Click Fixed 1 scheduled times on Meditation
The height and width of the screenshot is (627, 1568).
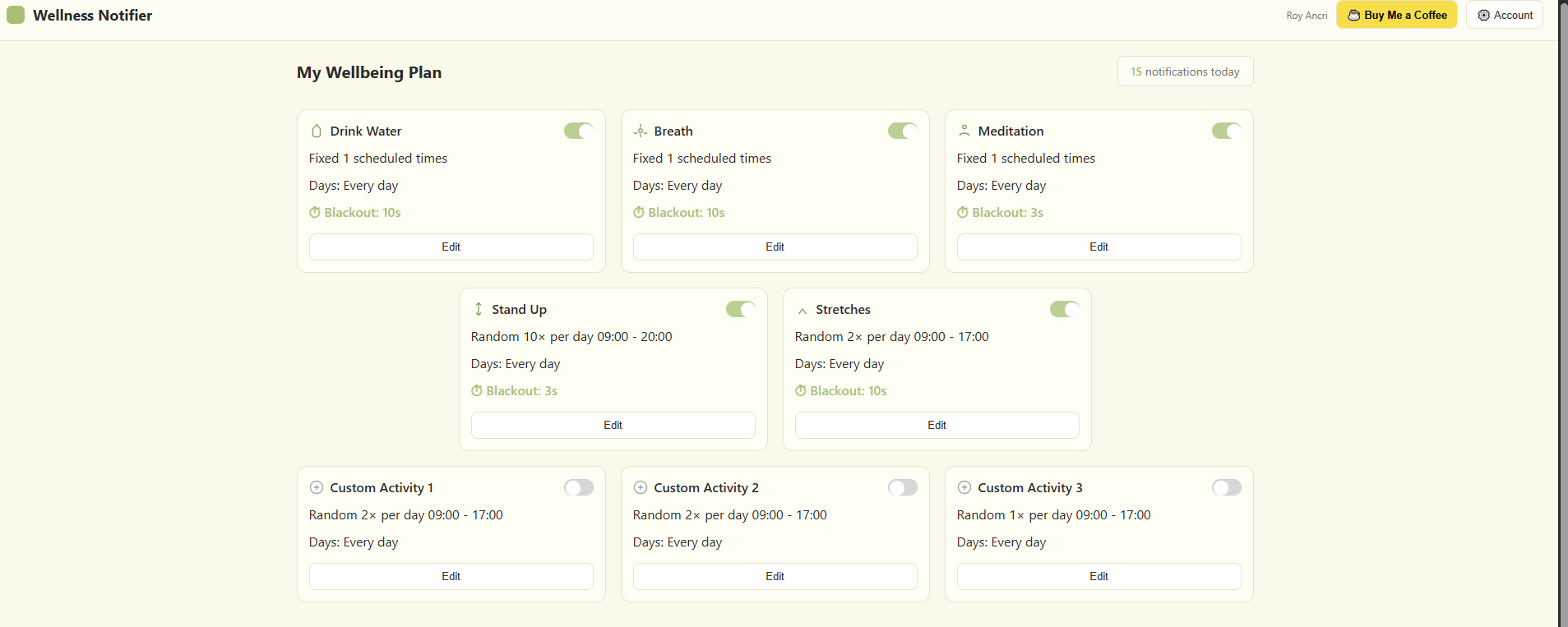click(1026, 158)
